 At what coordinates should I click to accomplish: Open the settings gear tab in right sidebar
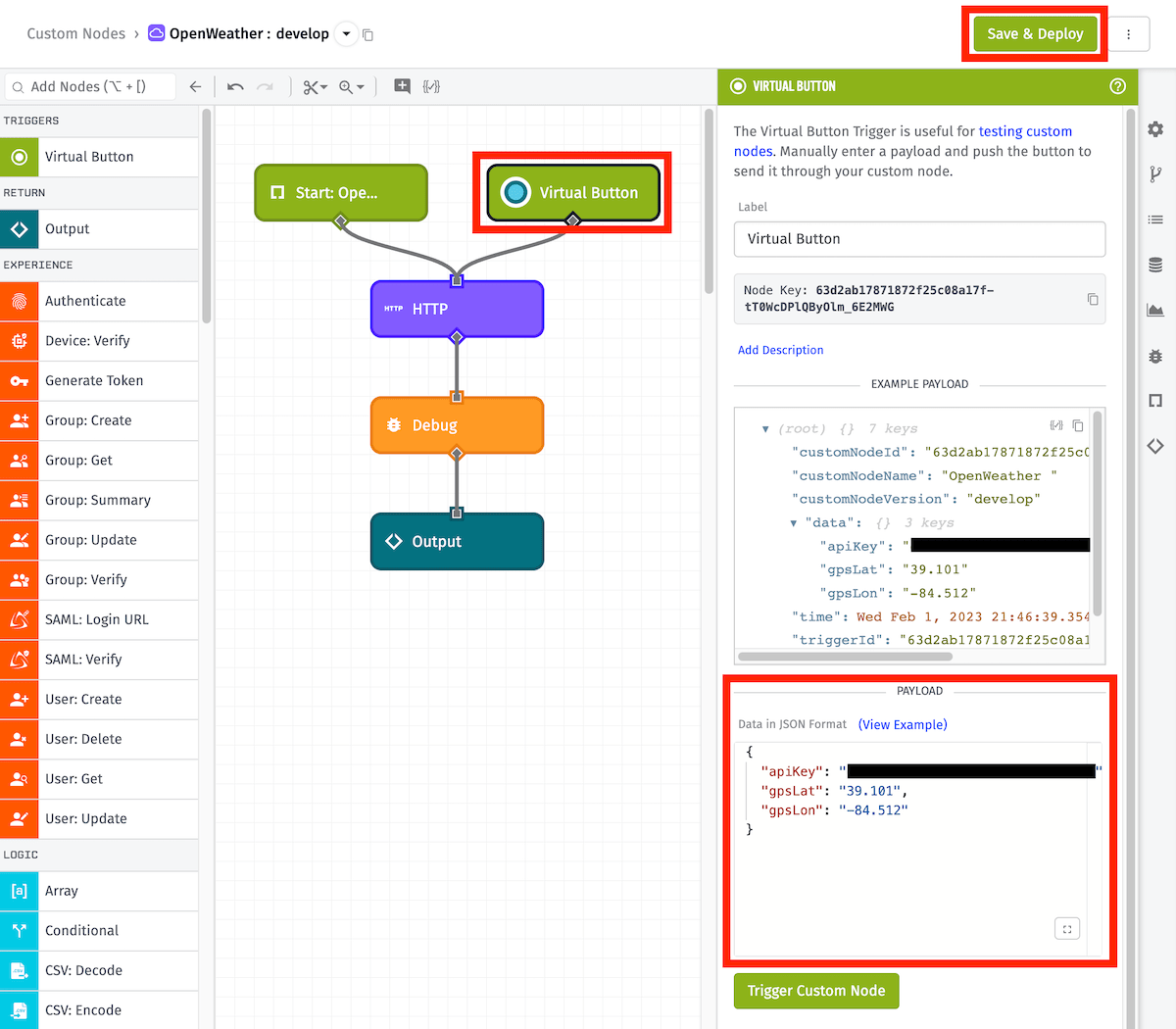tap(1155, 129)
